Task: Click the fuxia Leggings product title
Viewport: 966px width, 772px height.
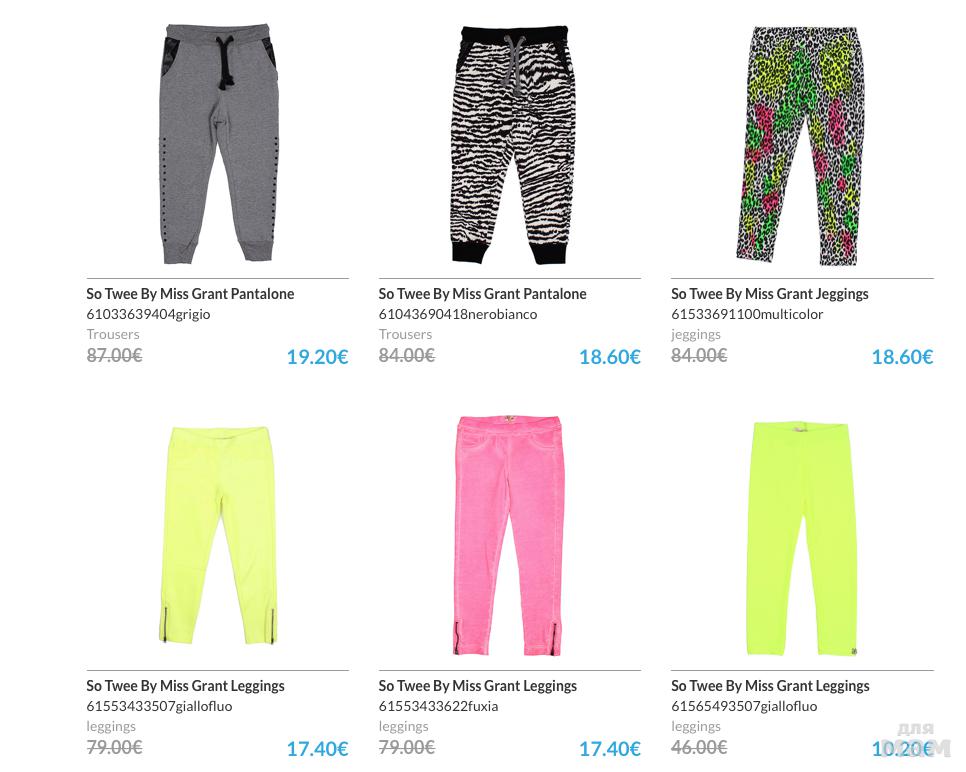Action: [477, 686]
